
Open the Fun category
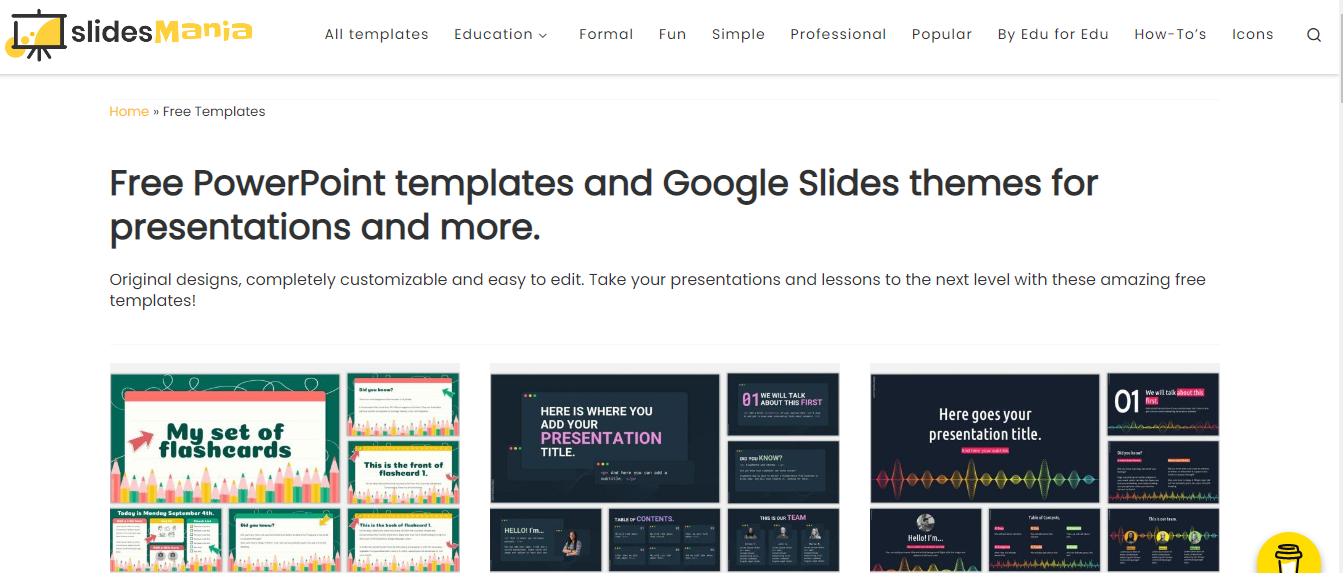[672, 34]
